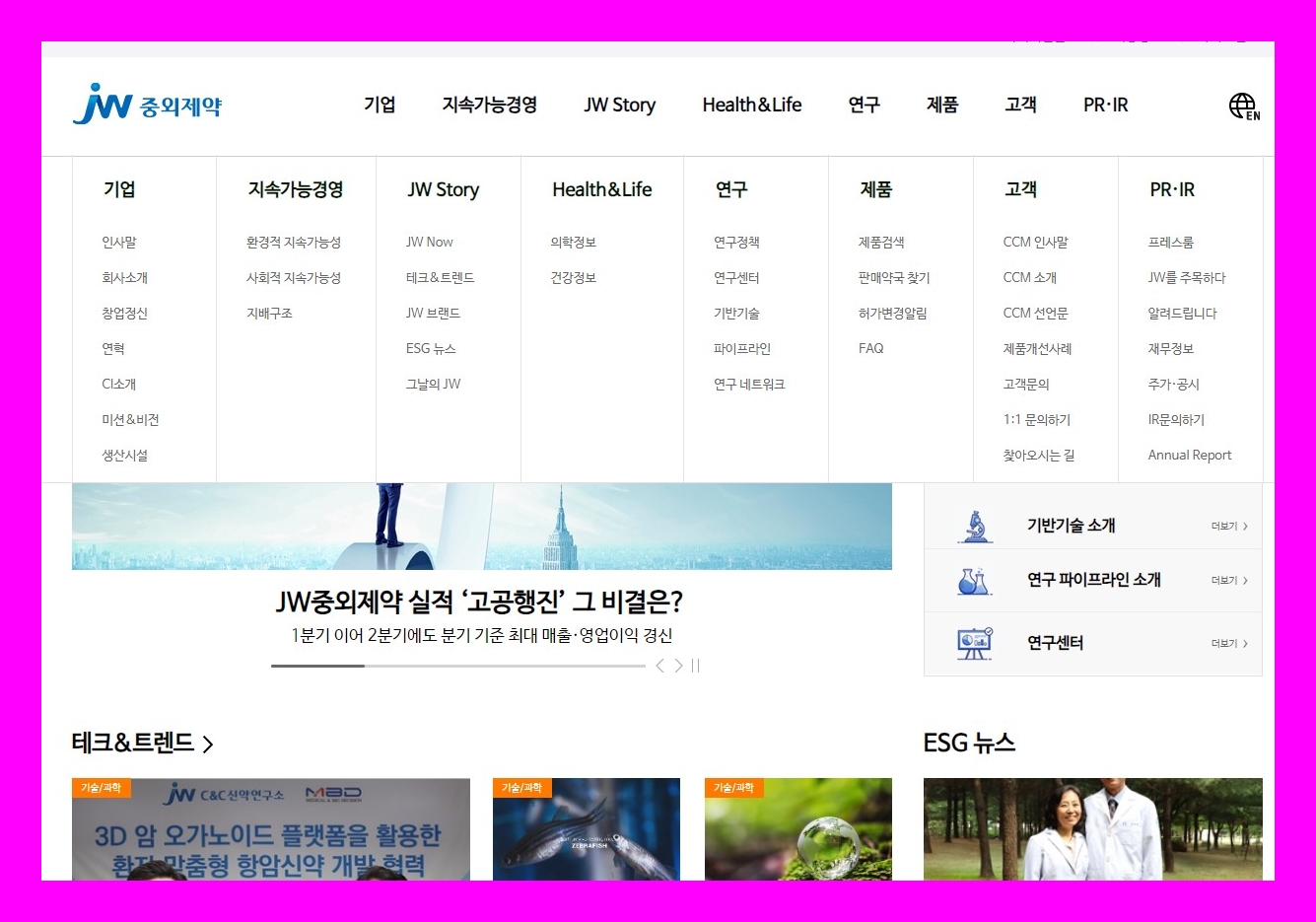Click the microscope icon beside 기반기술 소개
This screenshot has height=922, width=1316.
[975, 527]
